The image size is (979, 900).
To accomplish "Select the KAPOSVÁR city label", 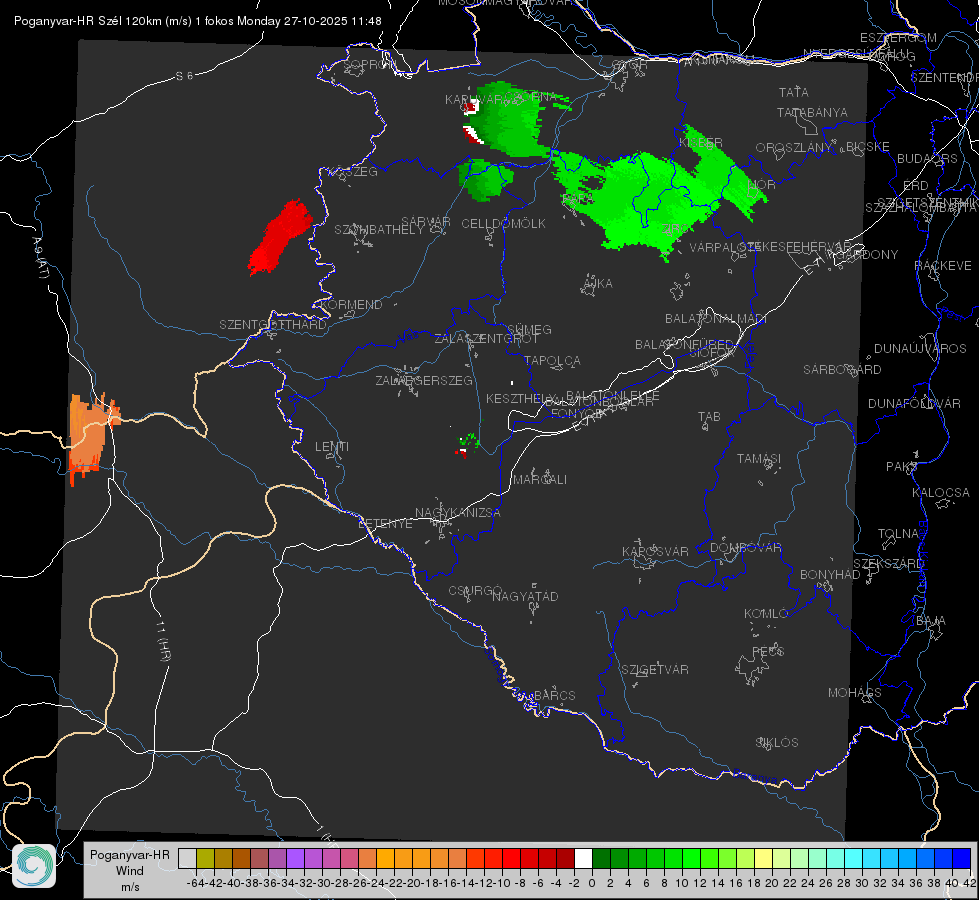I will pyautogui.click(x=655, y=551).
